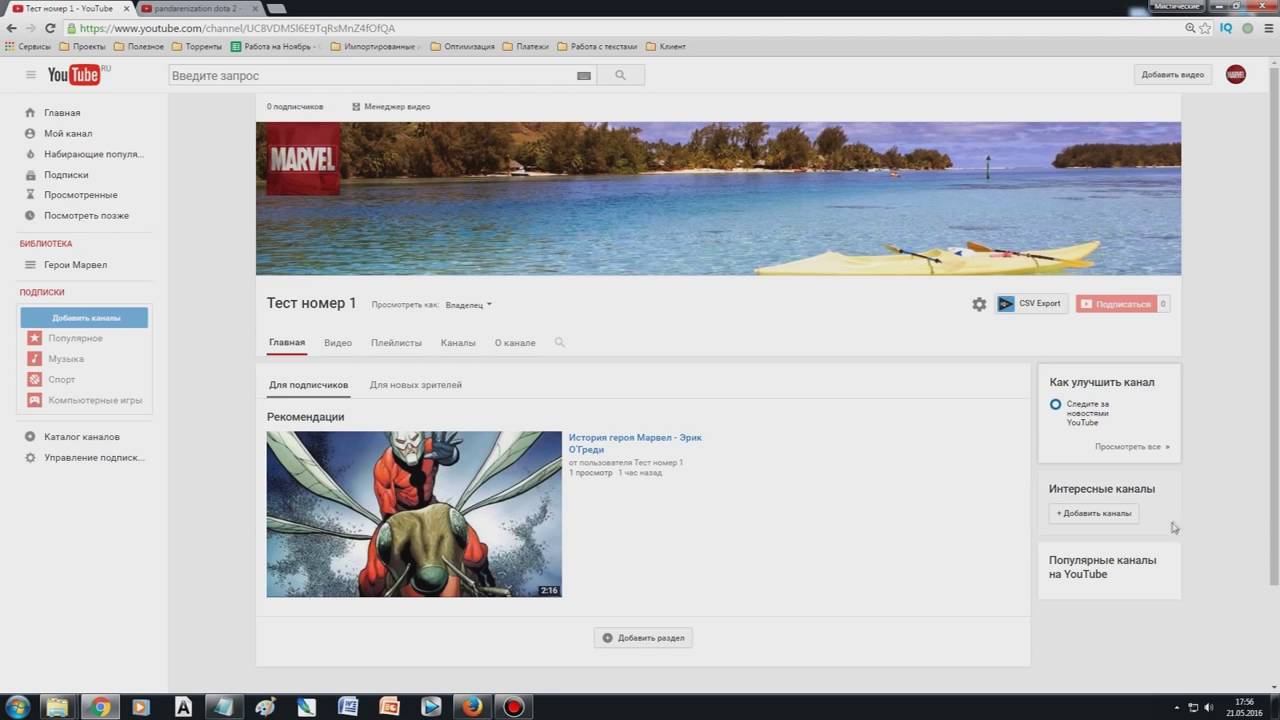Expand the Владелец view-as dropdown

tap(469, 305)
